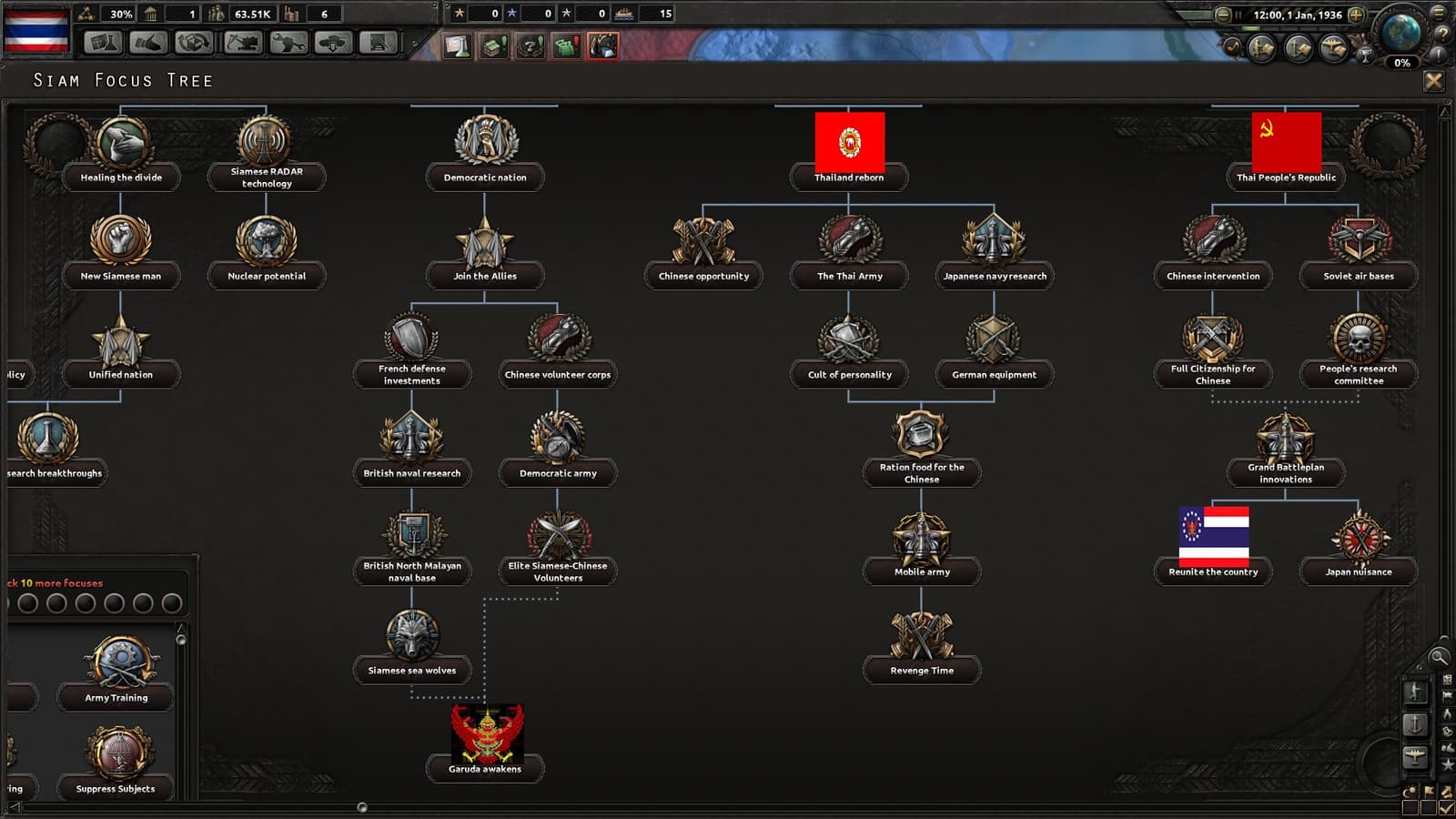Viewport: 1456px width, 819px height.
Task: Open the main menu hamburger button
Action: coord(1439,12)
